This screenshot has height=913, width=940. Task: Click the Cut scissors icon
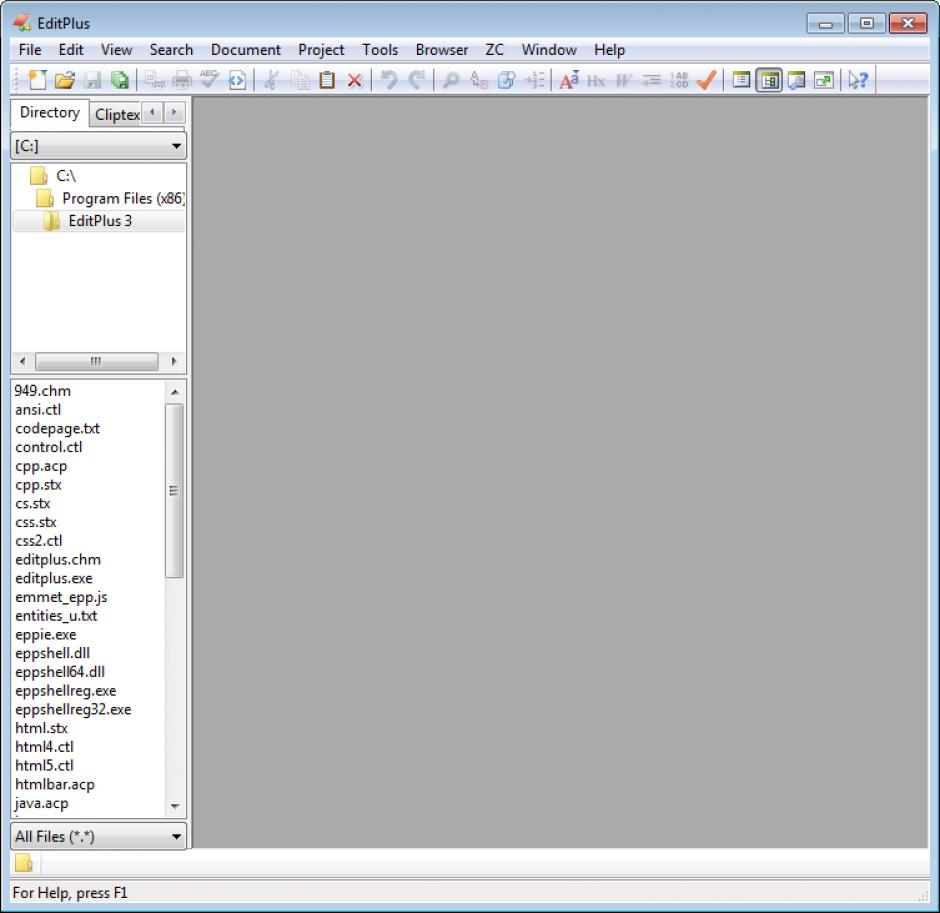[272, 80]
